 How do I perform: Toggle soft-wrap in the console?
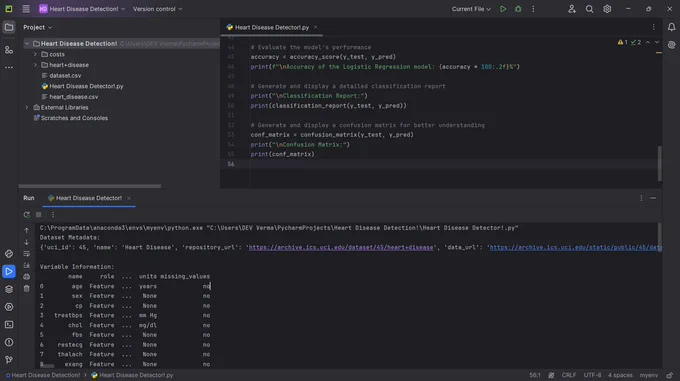[26, 254]
